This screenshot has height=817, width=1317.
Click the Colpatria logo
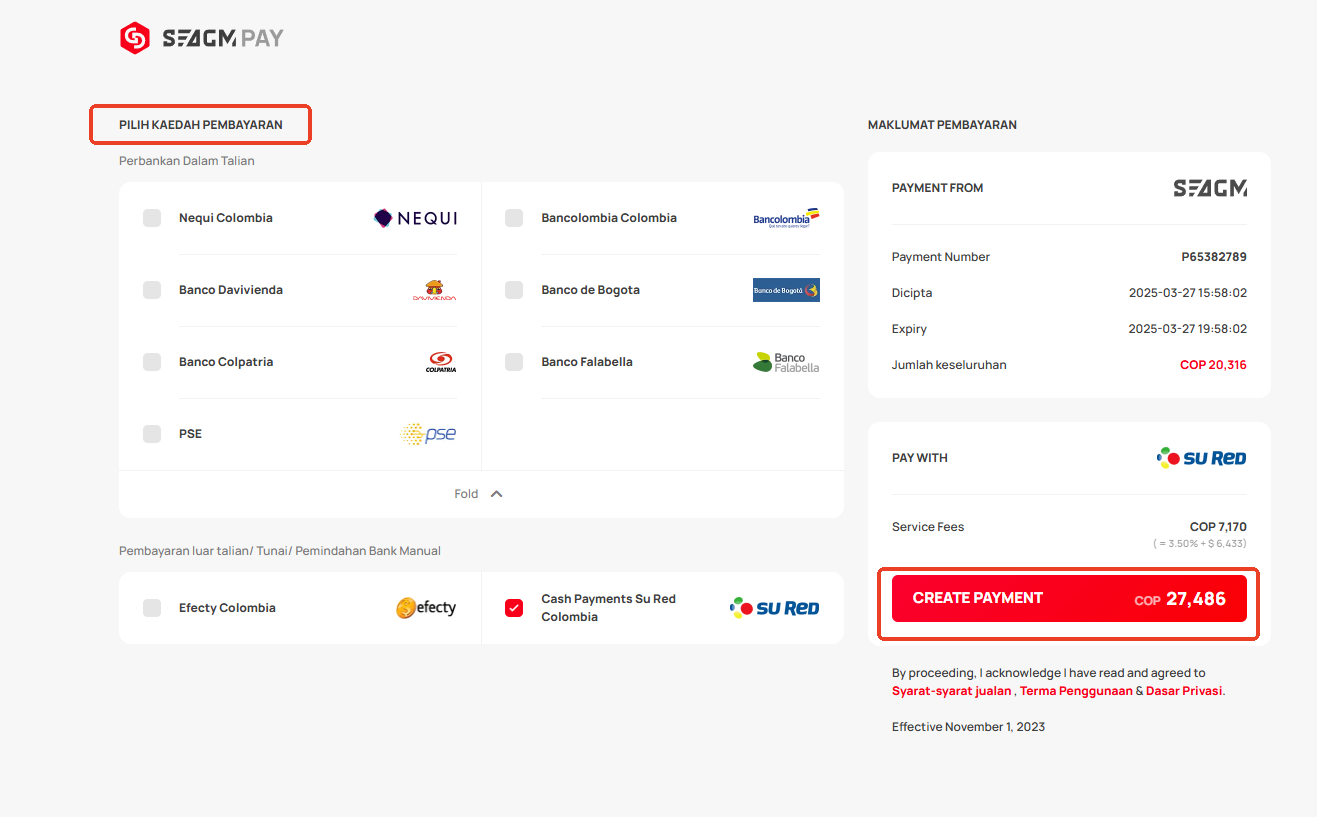[x=441, y=362]
